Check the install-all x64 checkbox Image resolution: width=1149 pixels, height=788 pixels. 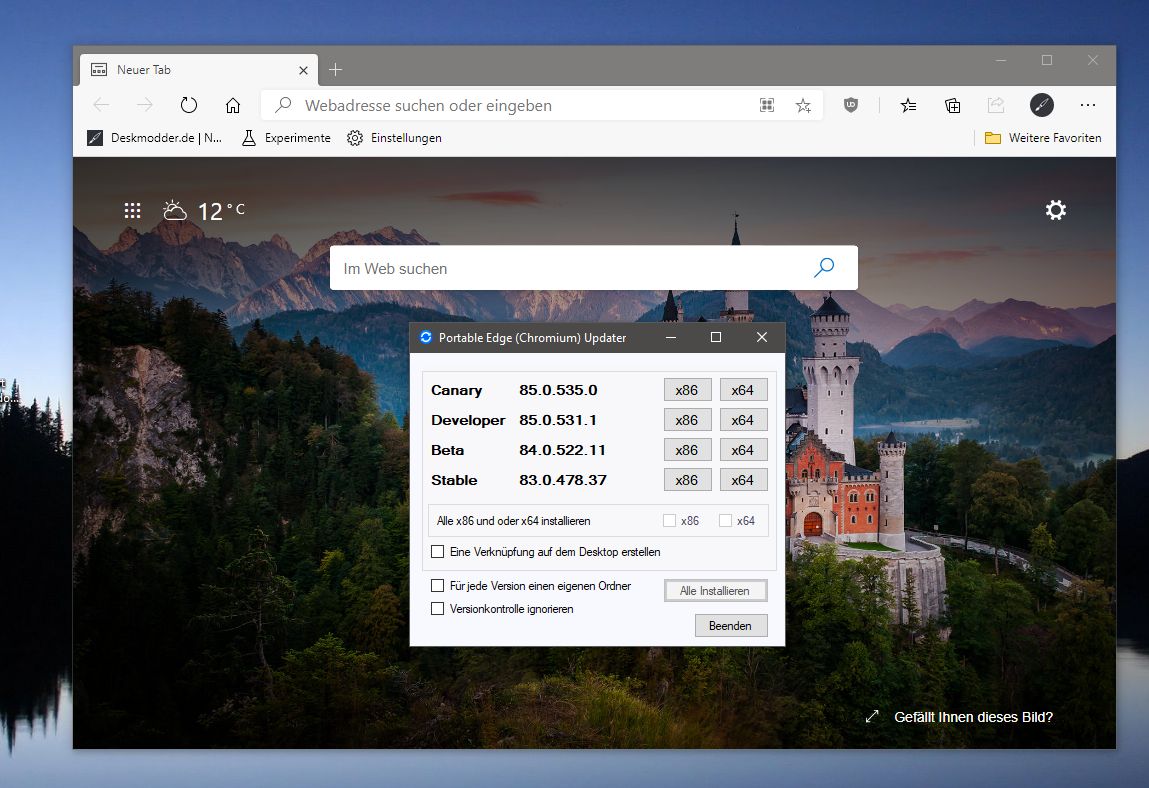(725, 520)
